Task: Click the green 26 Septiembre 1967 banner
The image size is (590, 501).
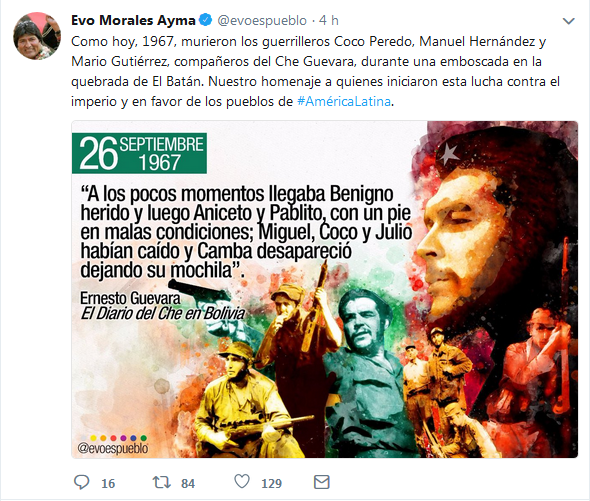Action: tap(139, 153)
